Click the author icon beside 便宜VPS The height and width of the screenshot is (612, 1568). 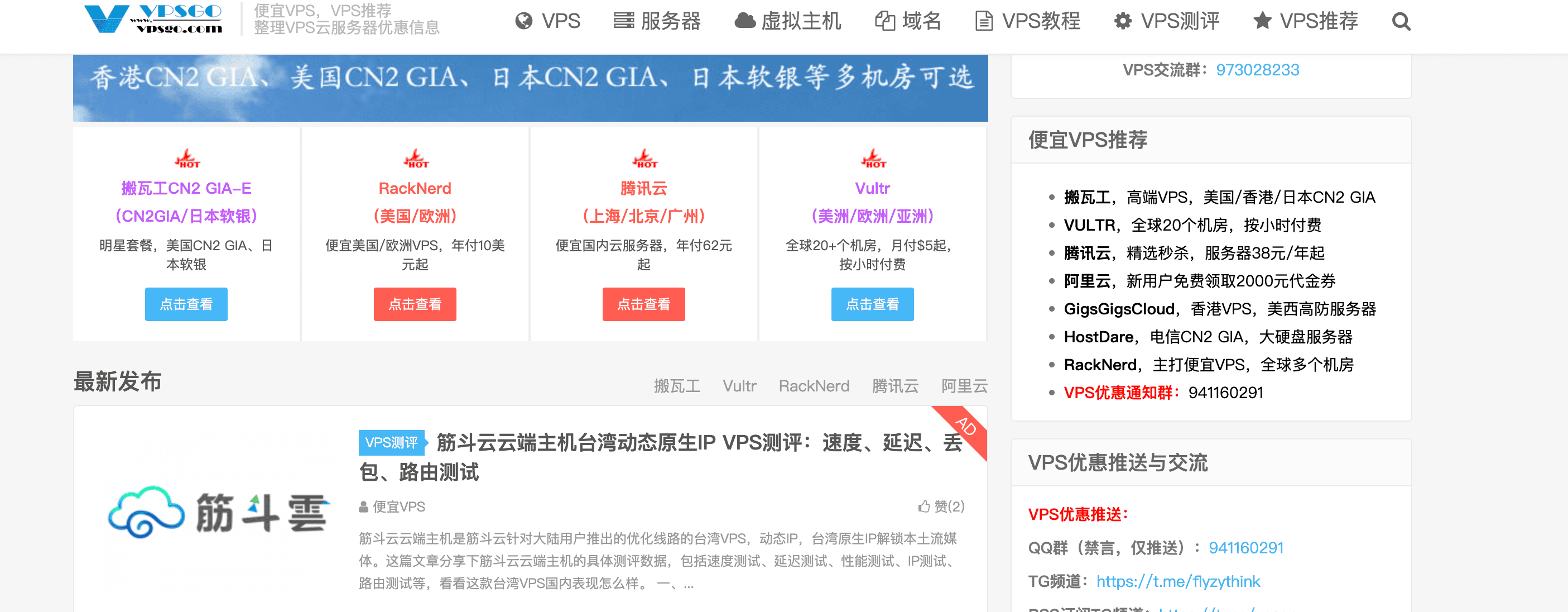click(363, 506)
